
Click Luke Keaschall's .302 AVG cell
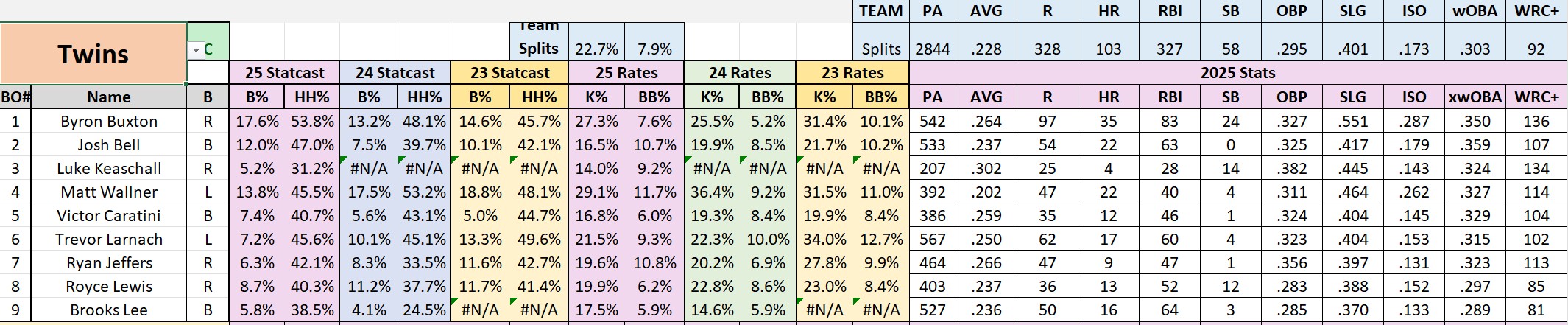click(986, 169)
